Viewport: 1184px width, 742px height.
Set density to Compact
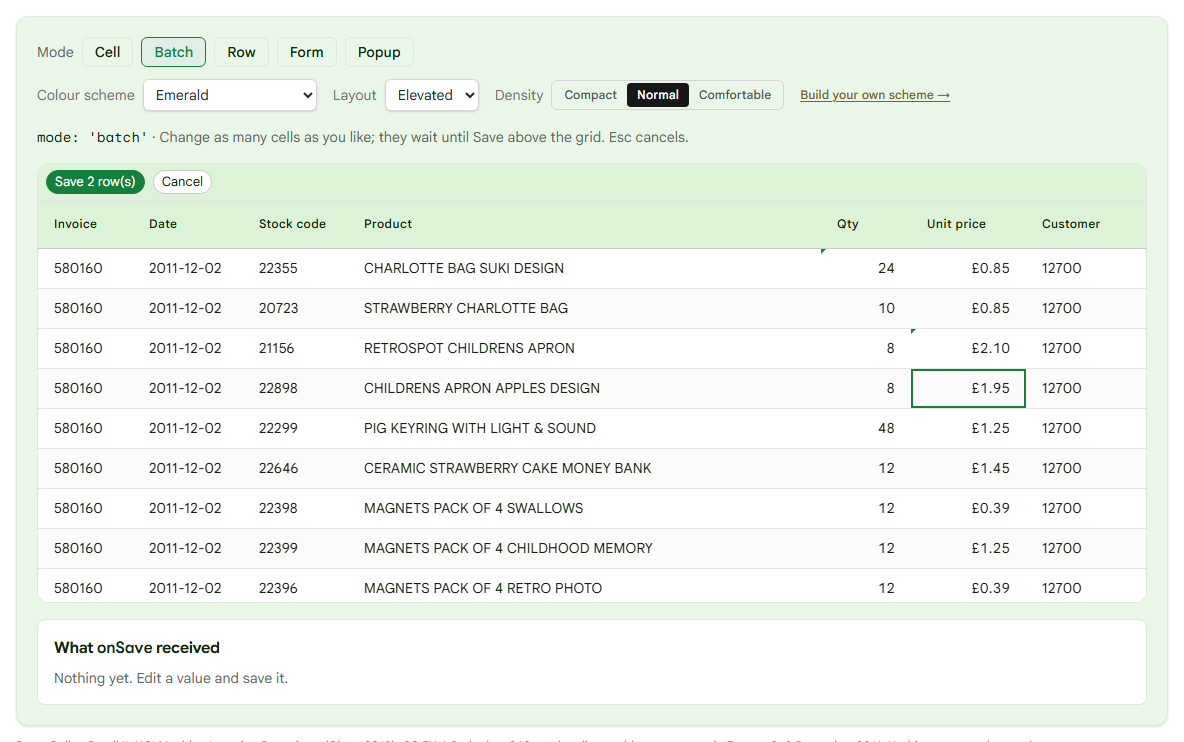click(x=590, y=95)
